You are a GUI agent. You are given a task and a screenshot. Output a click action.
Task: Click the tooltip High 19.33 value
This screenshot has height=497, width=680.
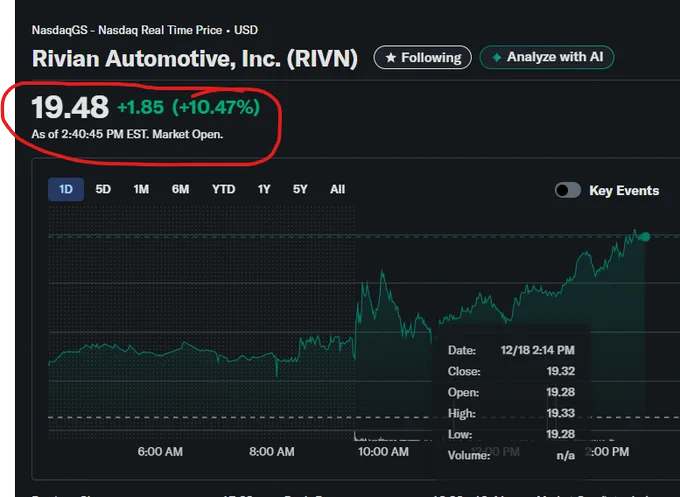pos(561,413)
